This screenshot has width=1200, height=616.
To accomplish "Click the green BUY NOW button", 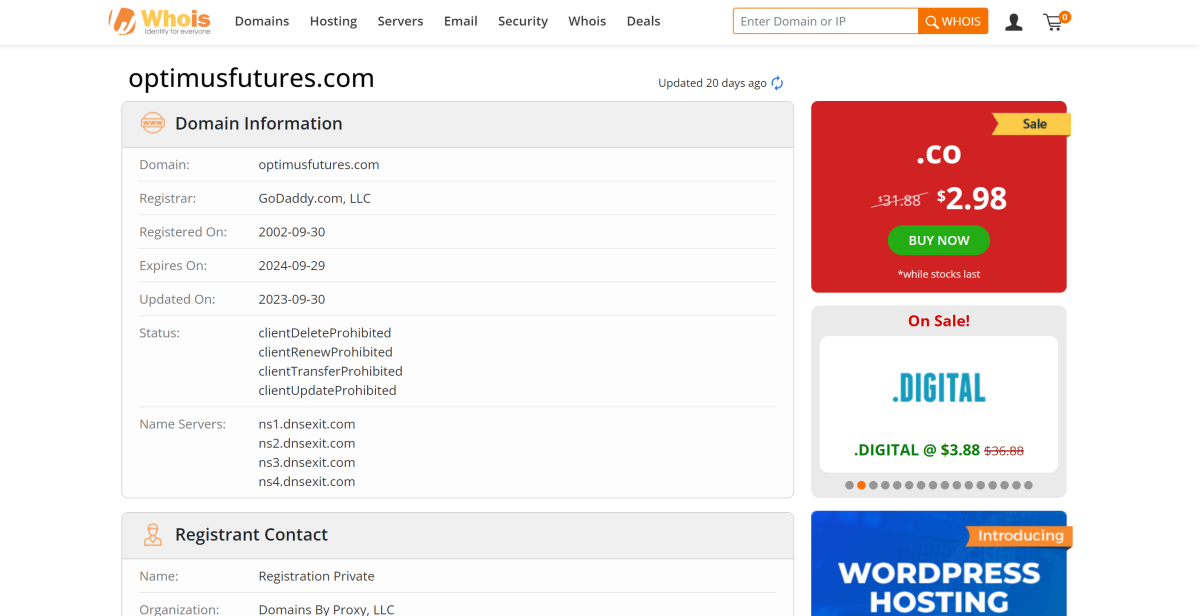I will [938, 240].
